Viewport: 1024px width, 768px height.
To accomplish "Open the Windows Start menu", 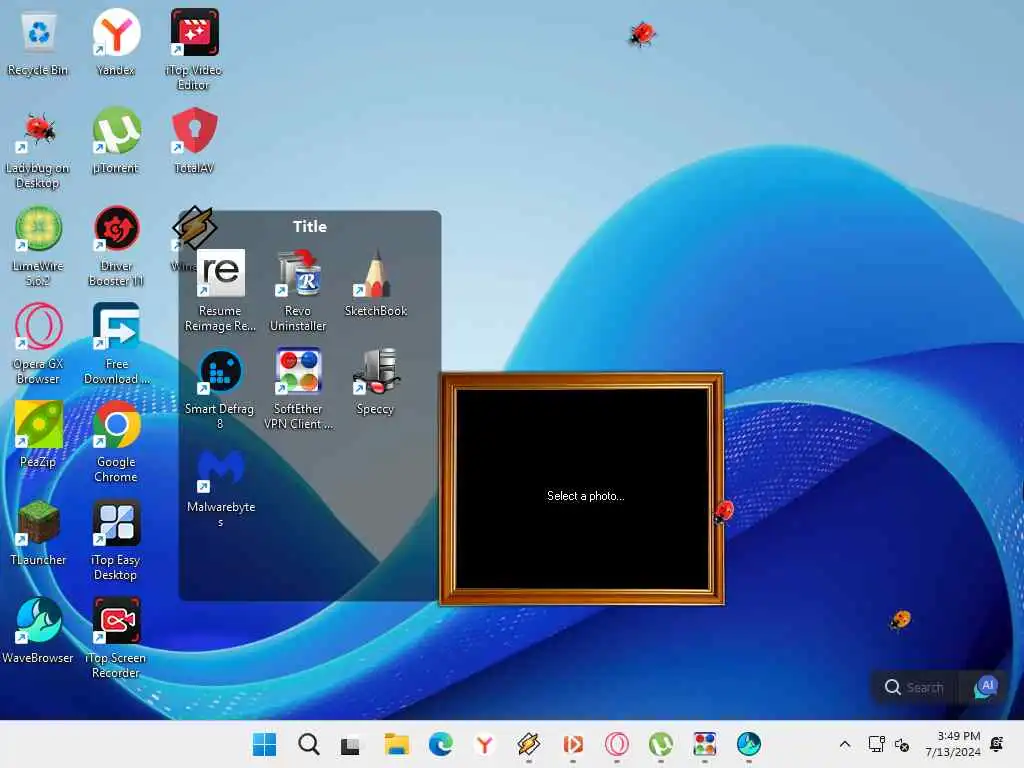I will [264, 744].
